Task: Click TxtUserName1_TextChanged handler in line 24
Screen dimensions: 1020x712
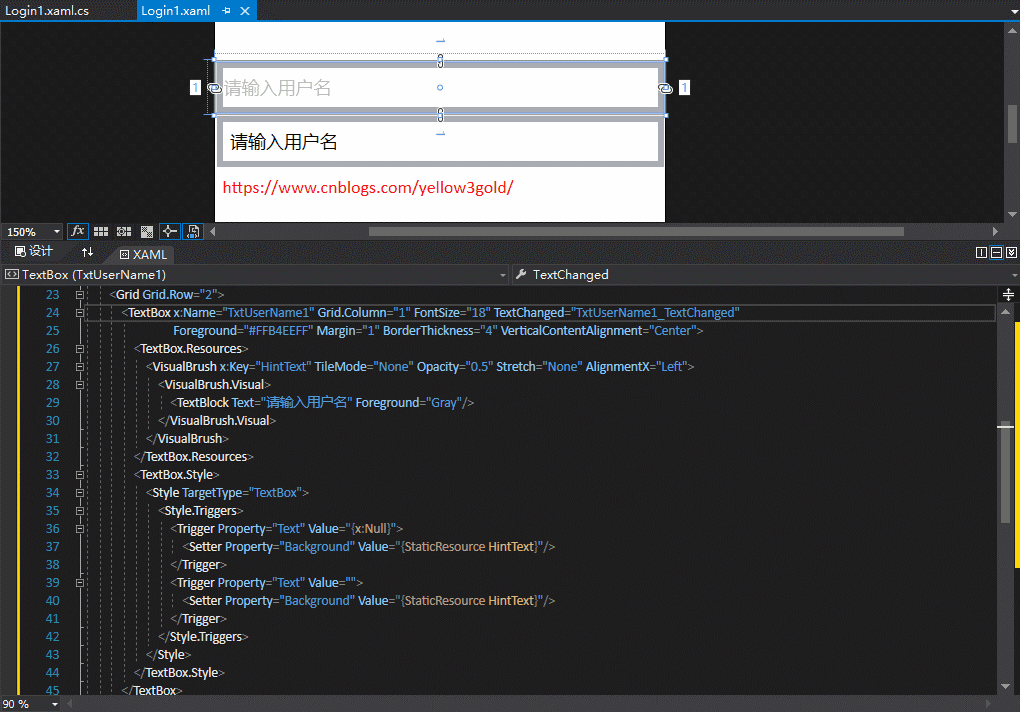Action: pyautogui.click(x=654, y=313)
